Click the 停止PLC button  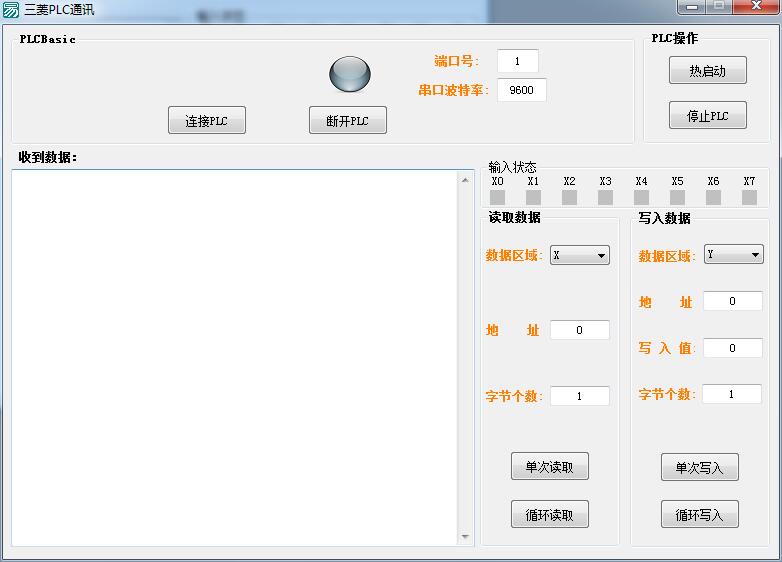(708, 115)
